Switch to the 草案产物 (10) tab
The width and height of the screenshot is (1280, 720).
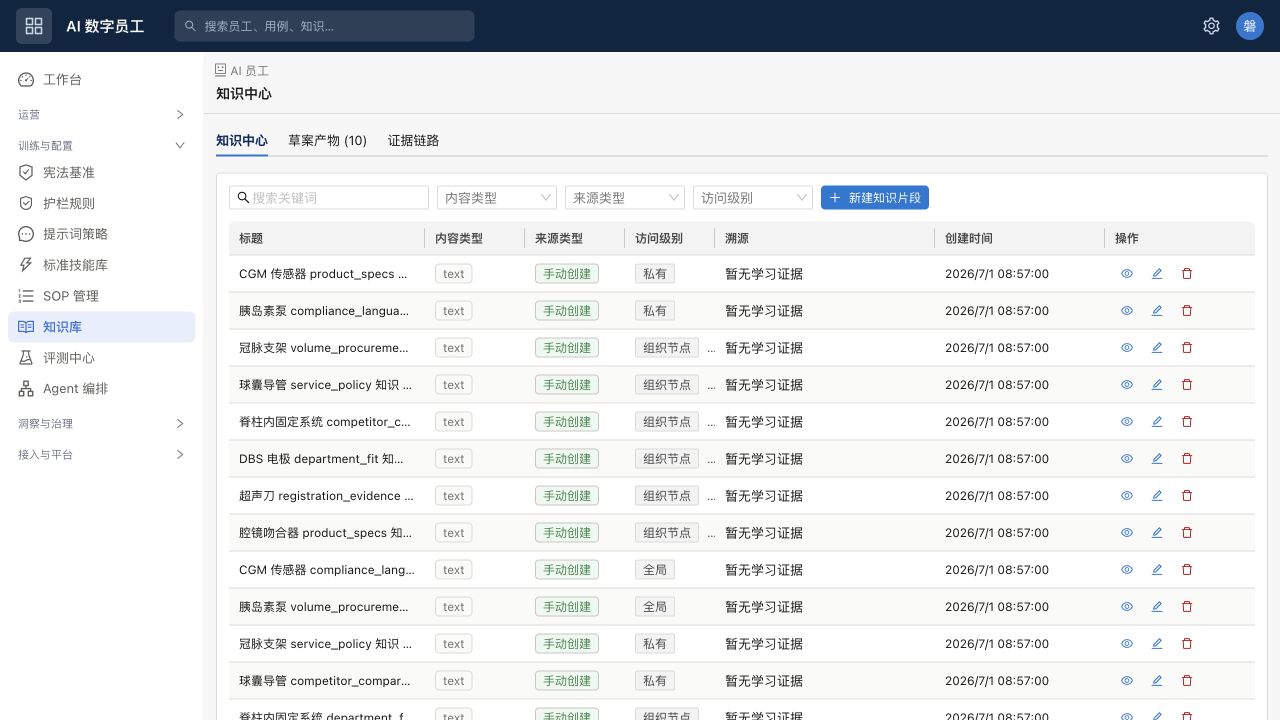coord(328,141)
